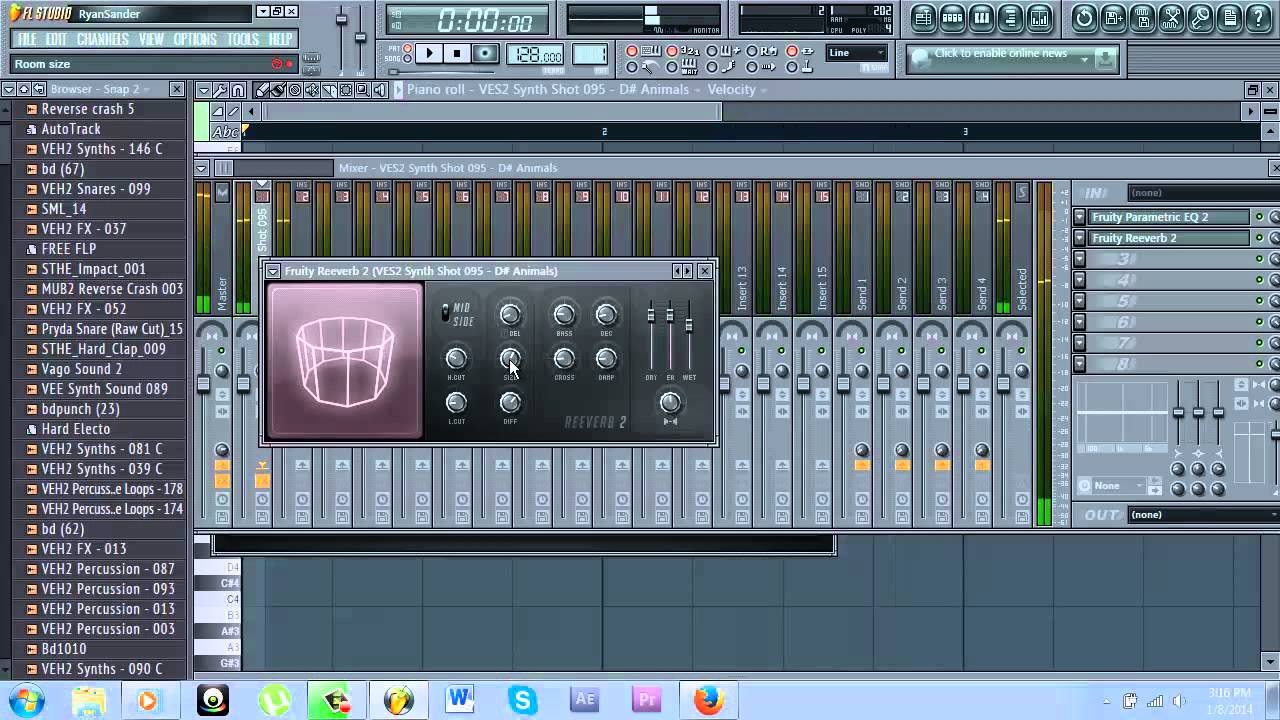
Task: Toggle effect slot 3 enable LED
Action: pyautogui.click(x=1259, y=259)
